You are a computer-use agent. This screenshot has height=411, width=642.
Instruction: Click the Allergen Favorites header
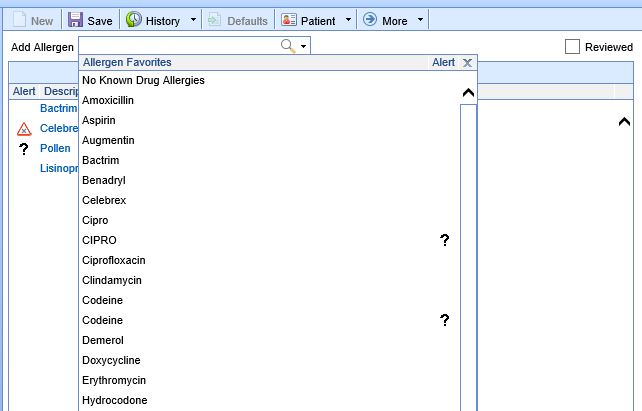tap(127, 62)
